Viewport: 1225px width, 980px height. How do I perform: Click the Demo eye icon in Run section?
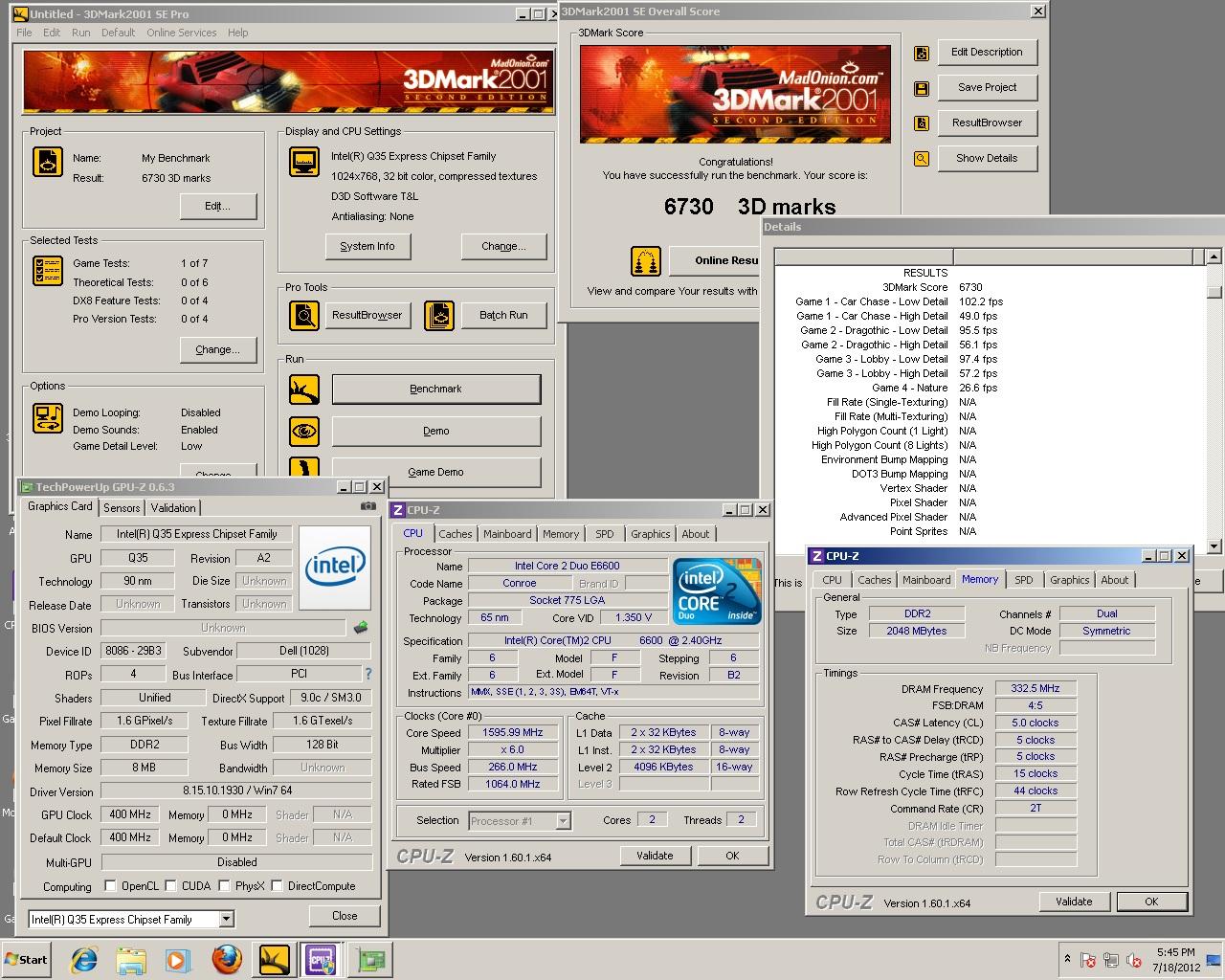(x=304, y=431)
